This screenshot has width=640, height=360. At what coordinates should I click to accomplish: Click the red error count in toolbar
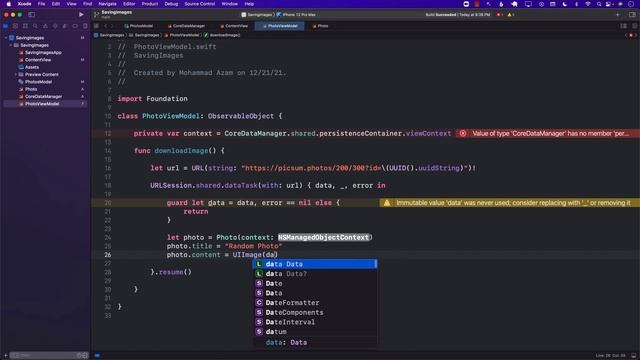click(500, 15)
